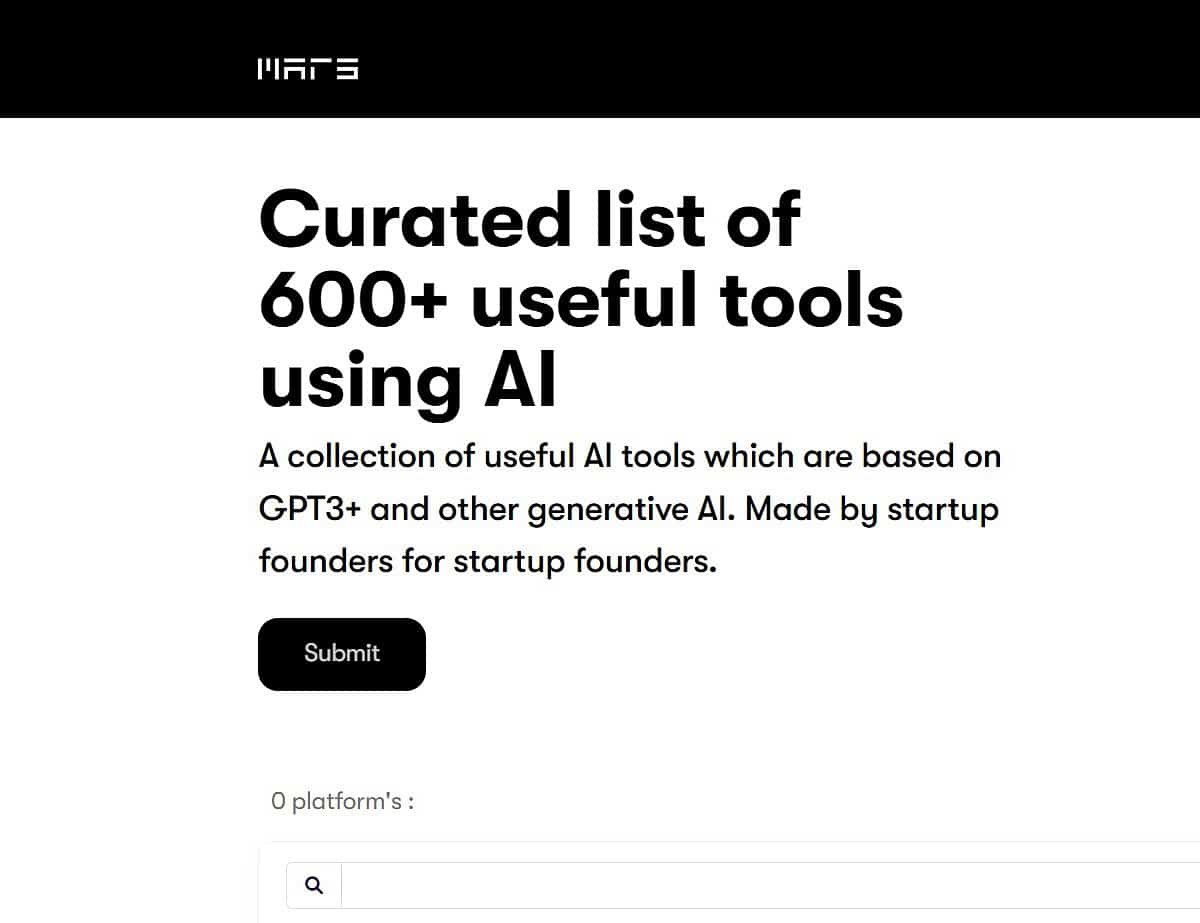This screenshot has width=1200, height=923.
Task: Click the "0 platform's :" count label
Action: coord(342,801)
